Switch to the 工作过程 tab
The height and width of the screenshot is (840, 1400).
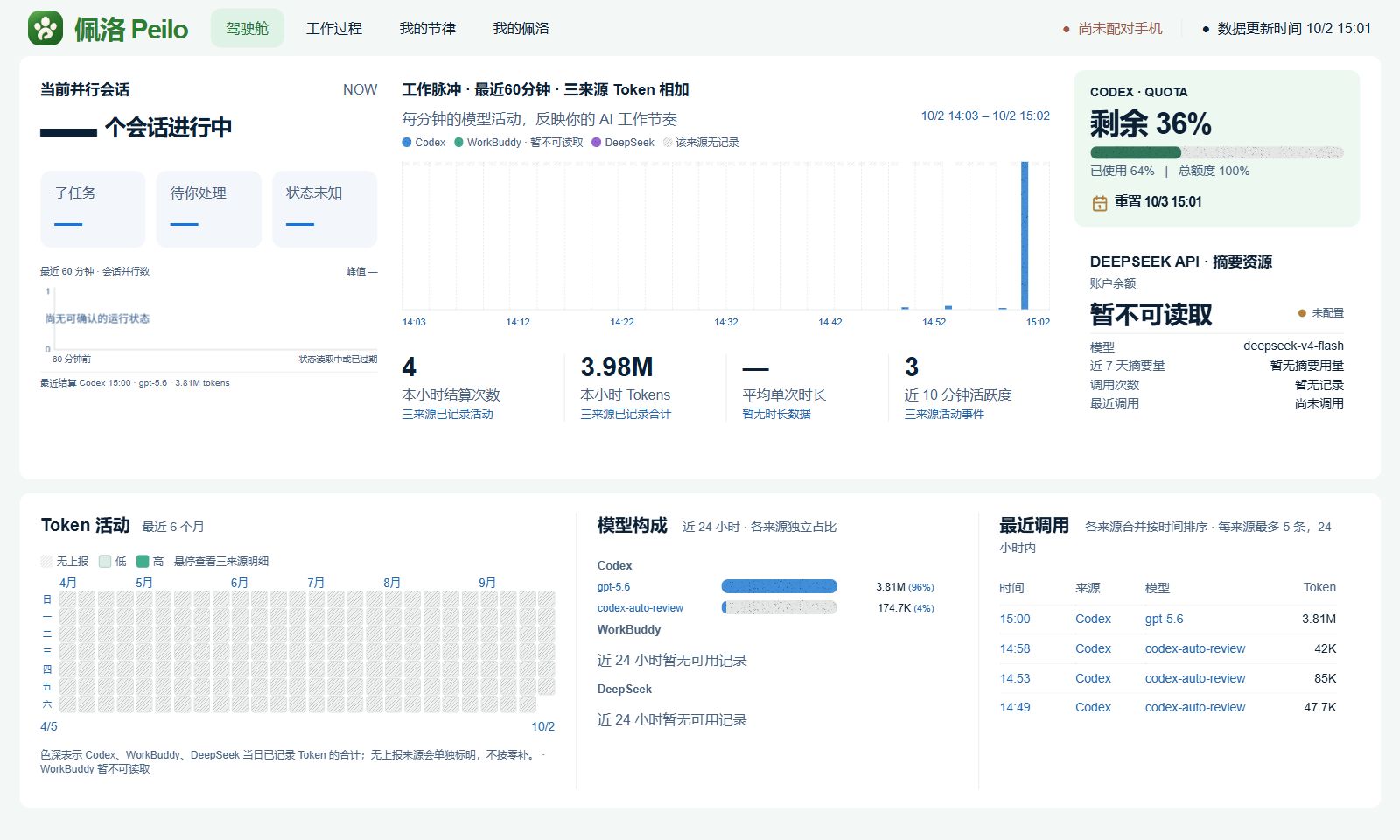point(334,28)
